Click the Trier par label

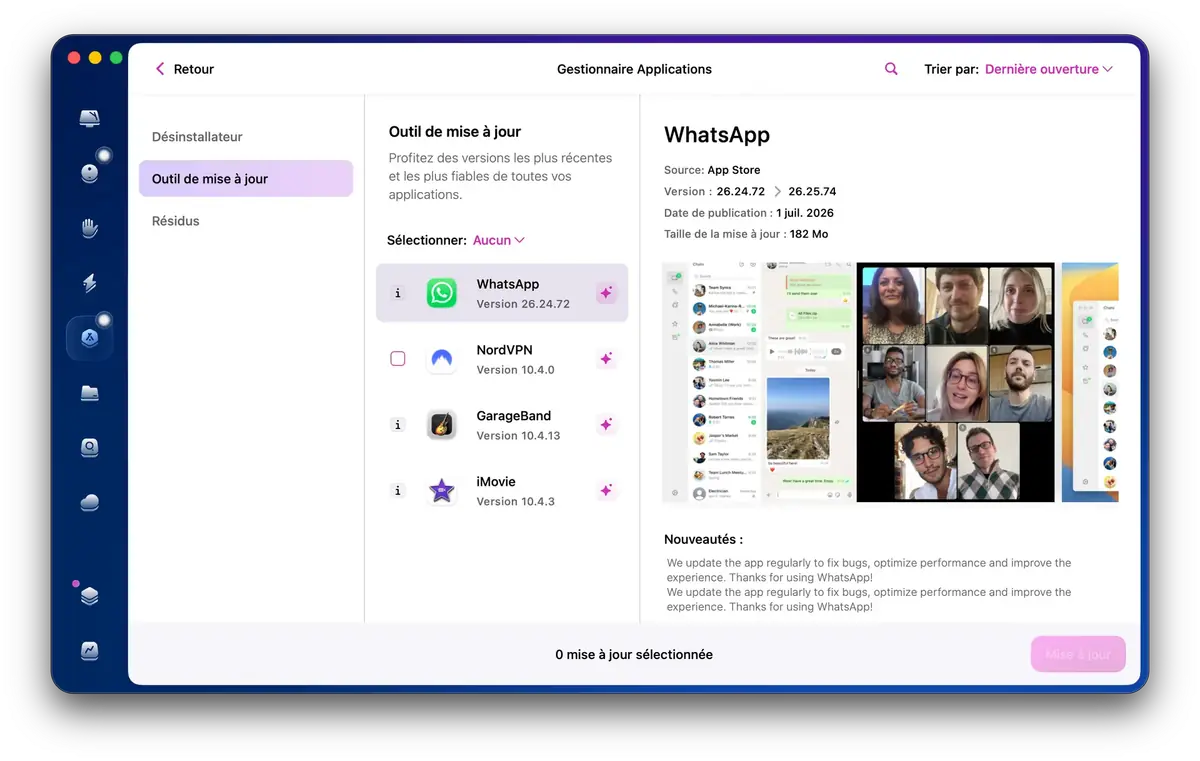click(951, 69)
